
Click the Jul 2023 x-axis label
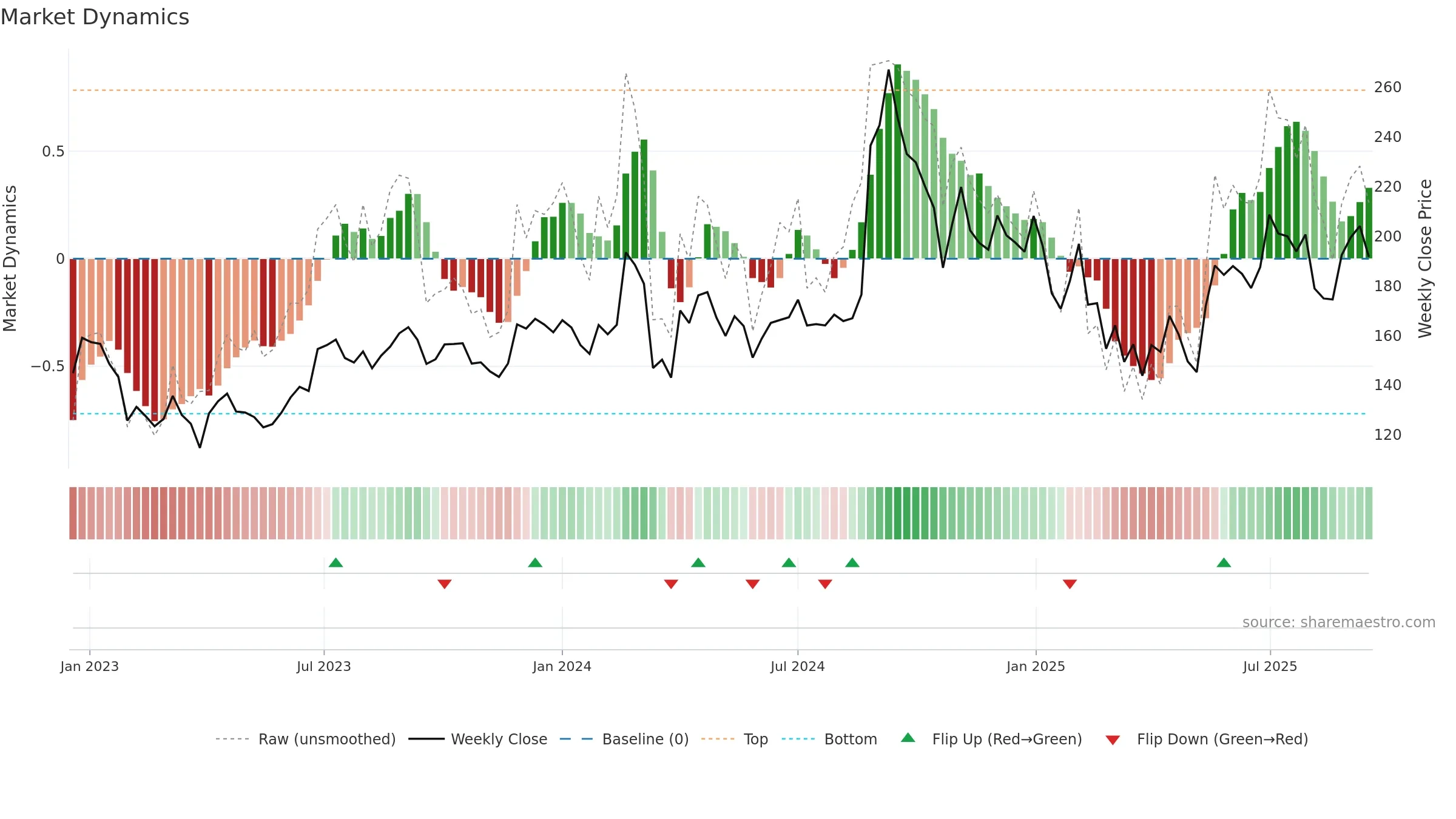pos(324,666)
